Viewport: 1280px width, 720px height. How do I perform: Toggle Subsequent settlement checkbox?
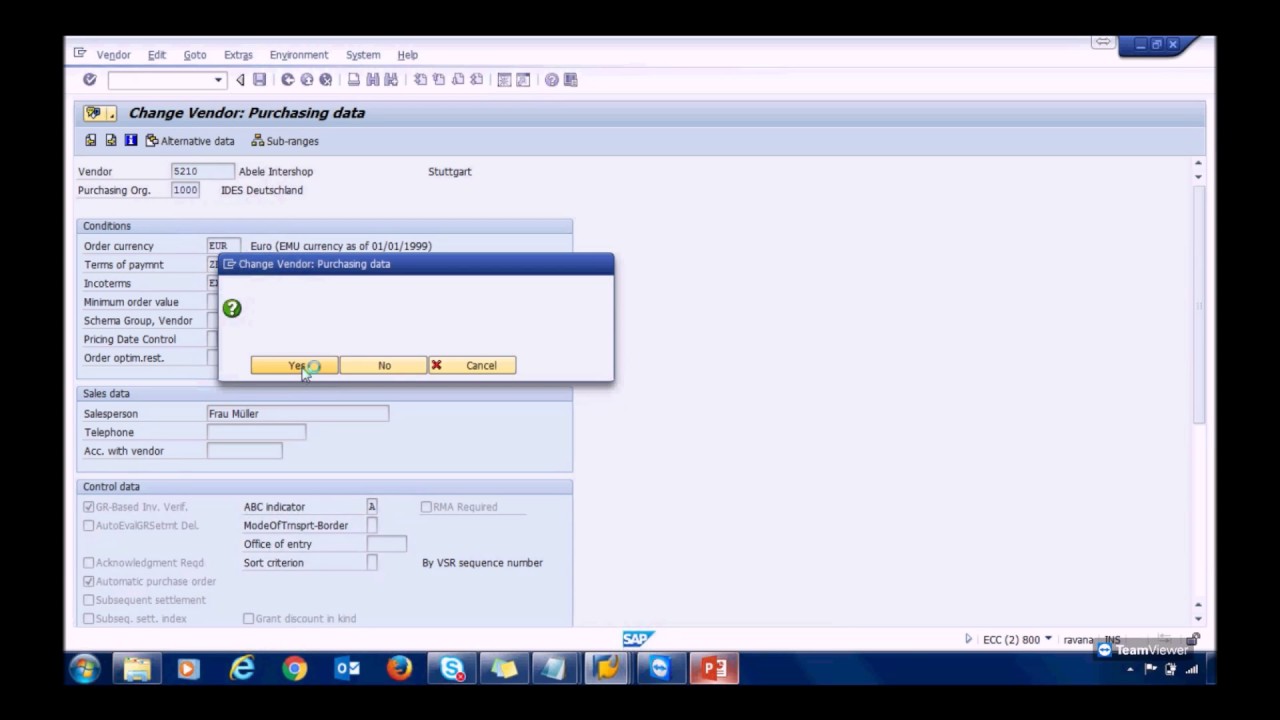[x=89, y=600]
